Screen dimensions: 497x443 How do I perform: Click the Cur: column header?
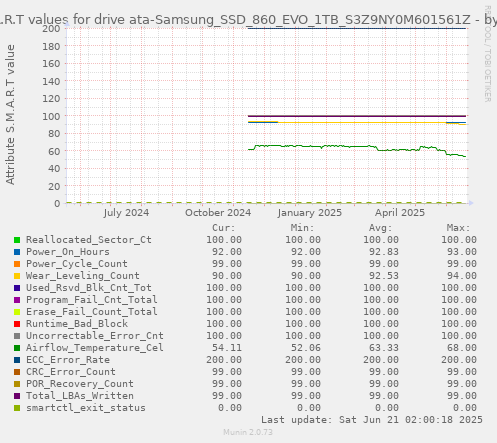pos(224,228)
